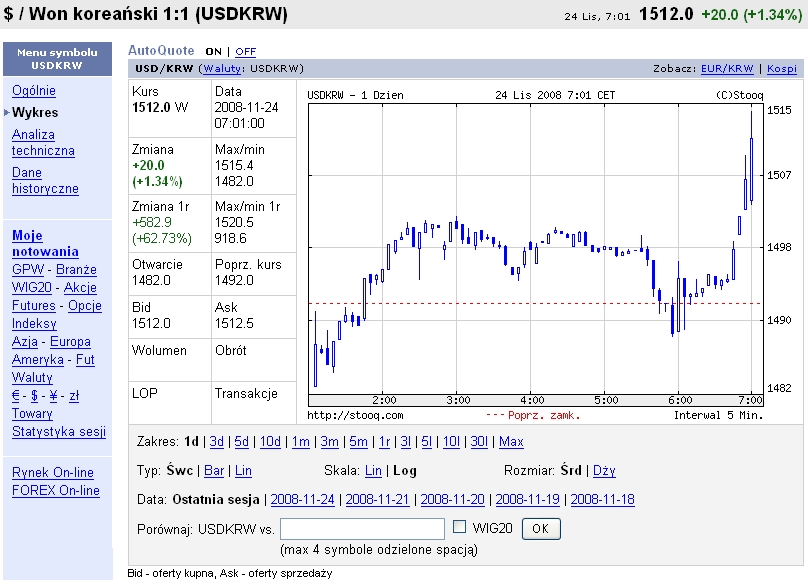Select the zł currency link
This screenshot has height=586, width=808.
click(x=74, y=396)
